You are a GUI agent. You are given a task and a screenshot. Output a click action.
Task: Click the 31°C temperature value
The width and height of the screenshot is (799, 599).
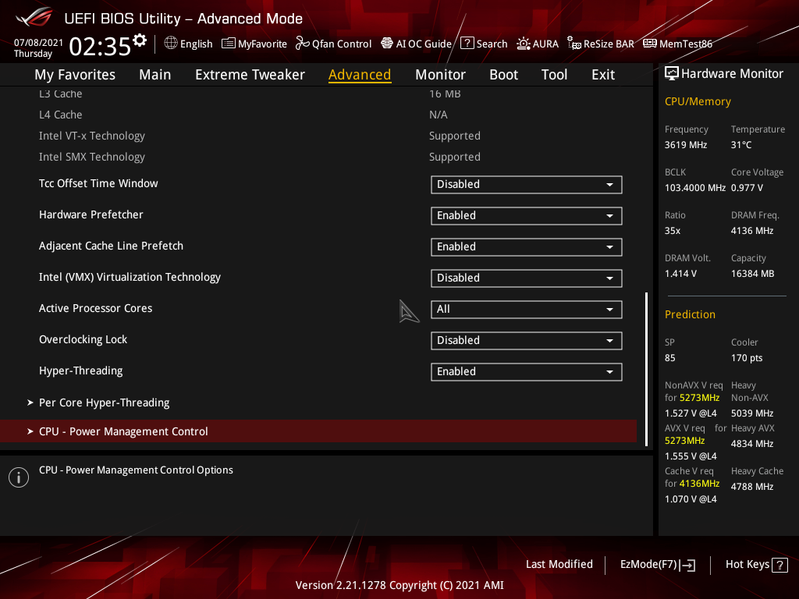pos(741,145)
